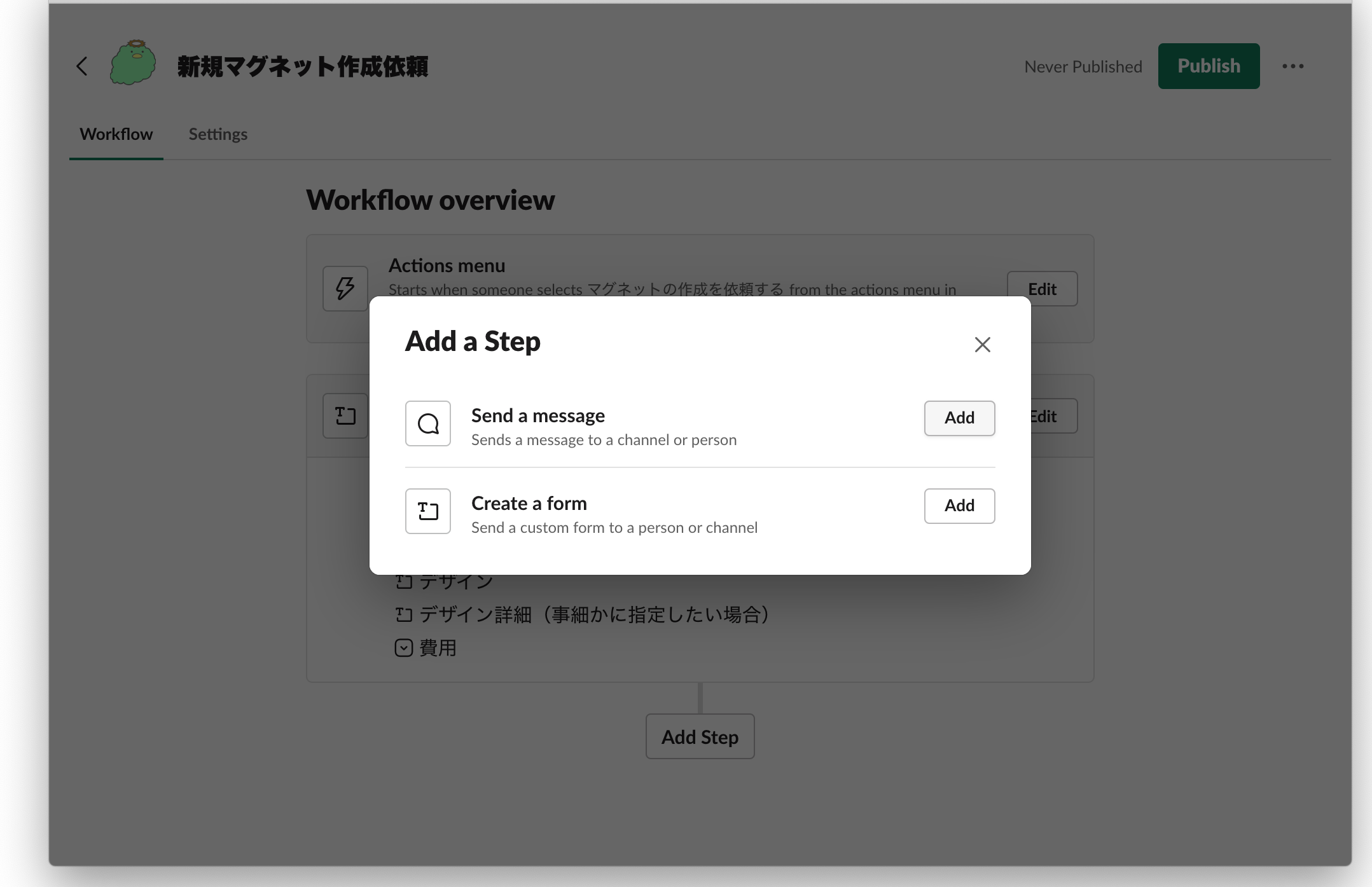Click the lightning bolt Actions menu trigger icon
This screenshot has height=887, width=1372.
pyautogui.click(x=344, y=289)
